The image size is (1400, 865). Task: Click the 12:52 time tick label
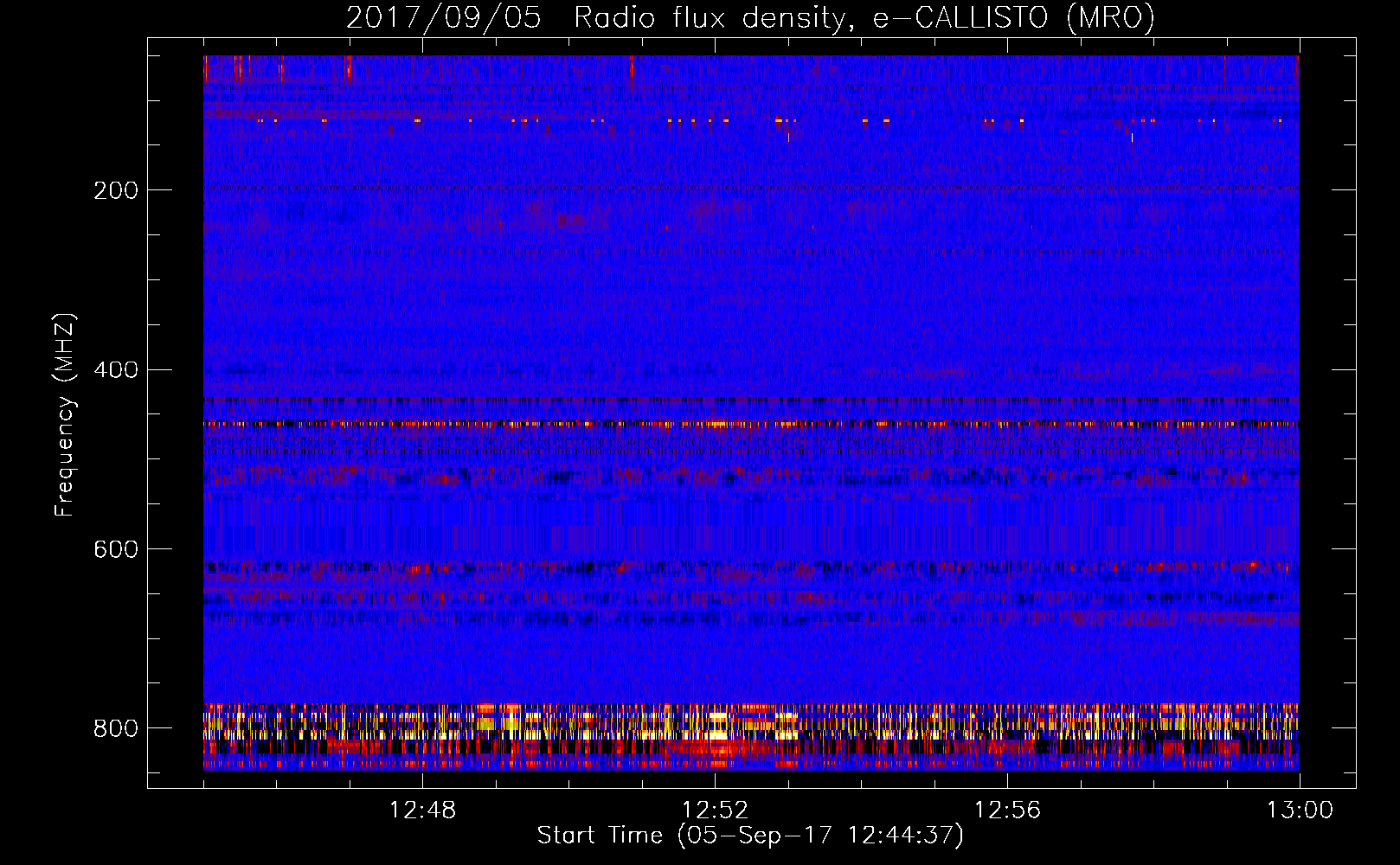715,811
